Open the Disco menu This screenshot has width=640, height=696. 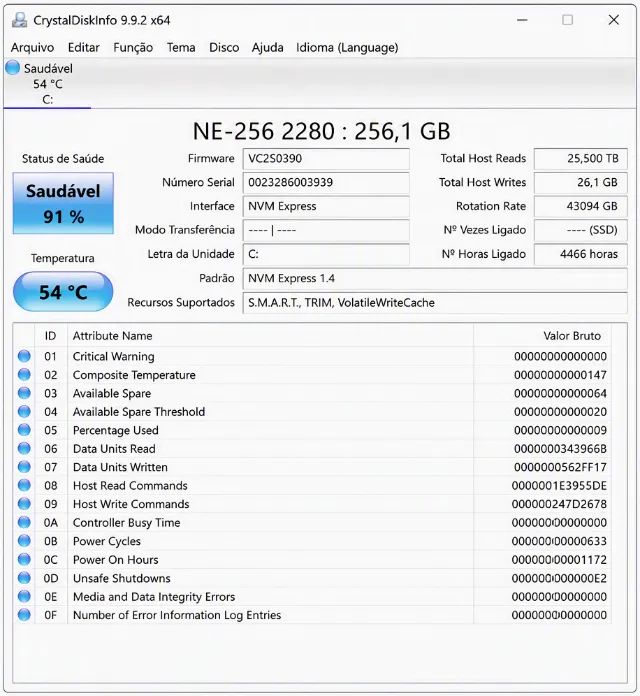pos(224,47)
